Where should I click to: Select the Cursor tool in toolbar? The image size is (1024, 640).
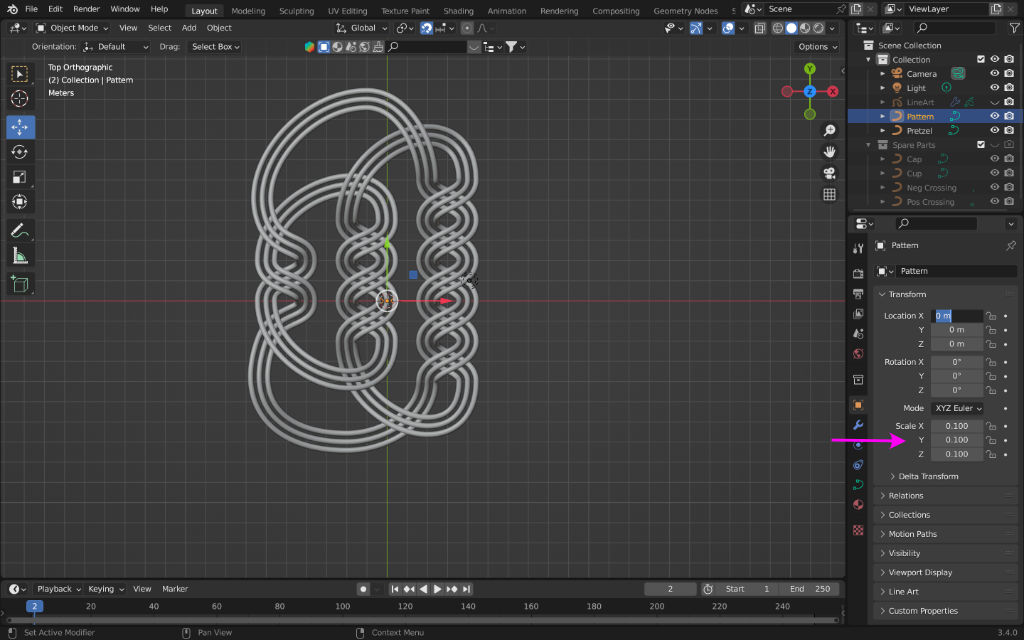[x=19, y=98]
